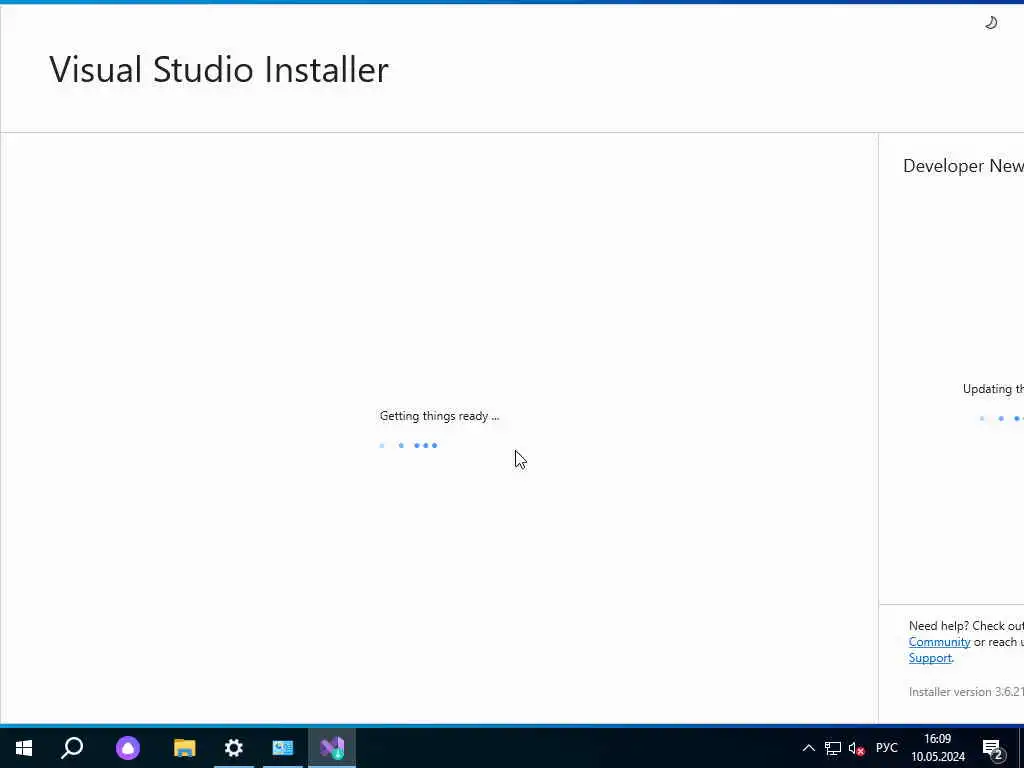The image size is (1024, 768).
Task: Change input language РУС indicator
Action: click(886, 748)
